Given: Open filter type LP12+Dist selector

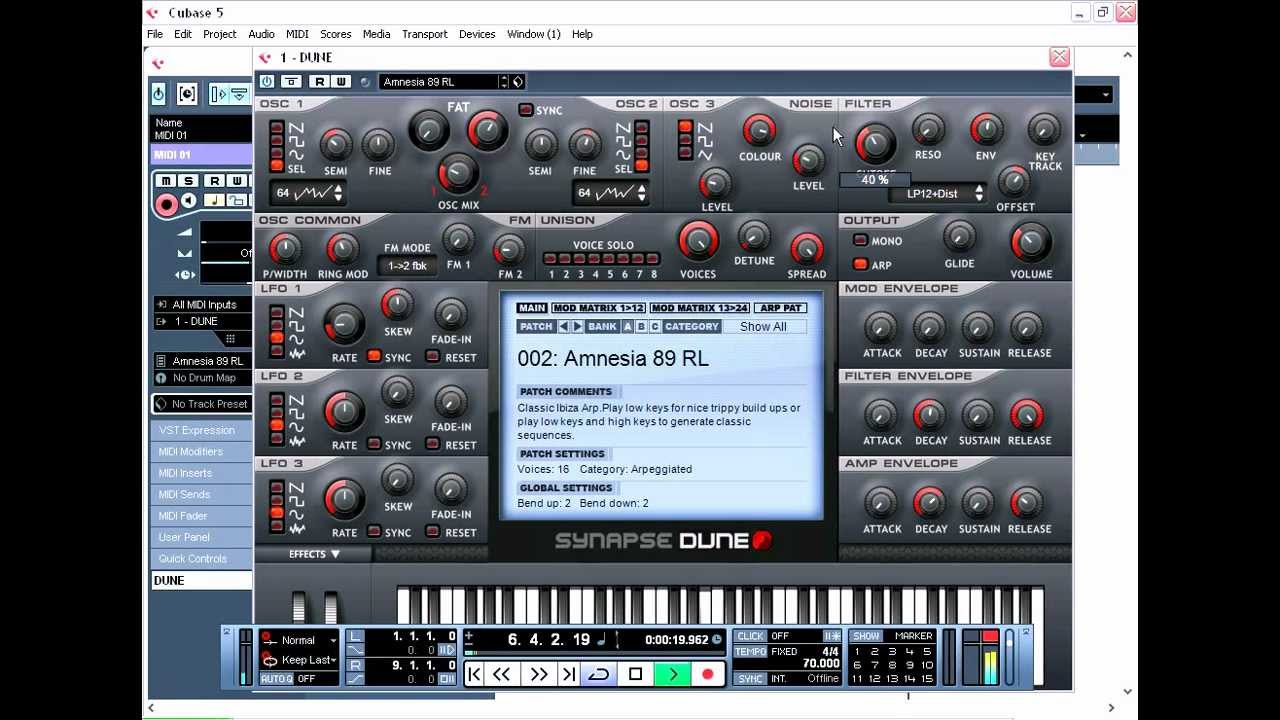Looking at the screenshot, I should click(x=940, y=194).
